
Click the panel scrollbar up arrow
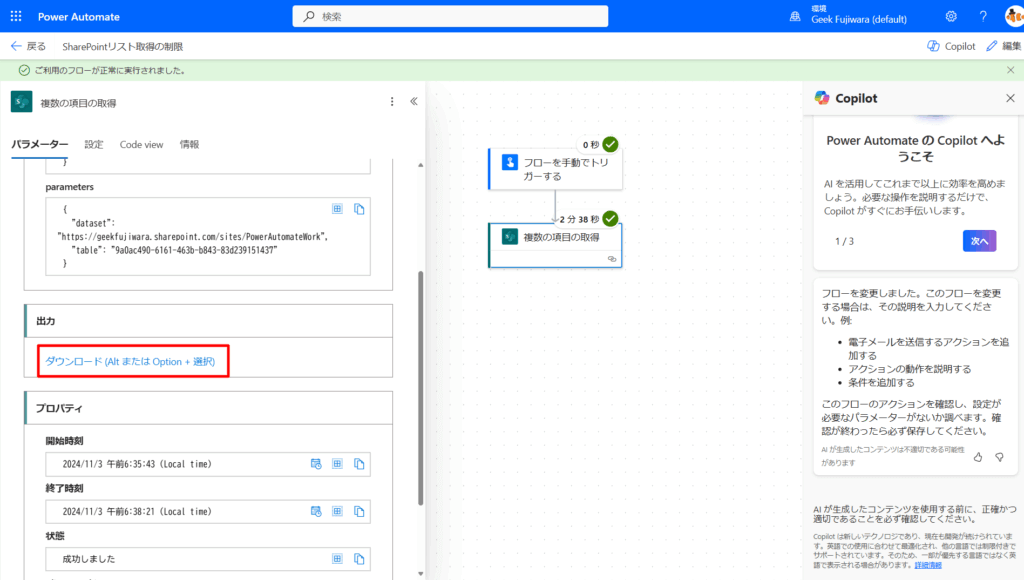(x=420, y=165)
